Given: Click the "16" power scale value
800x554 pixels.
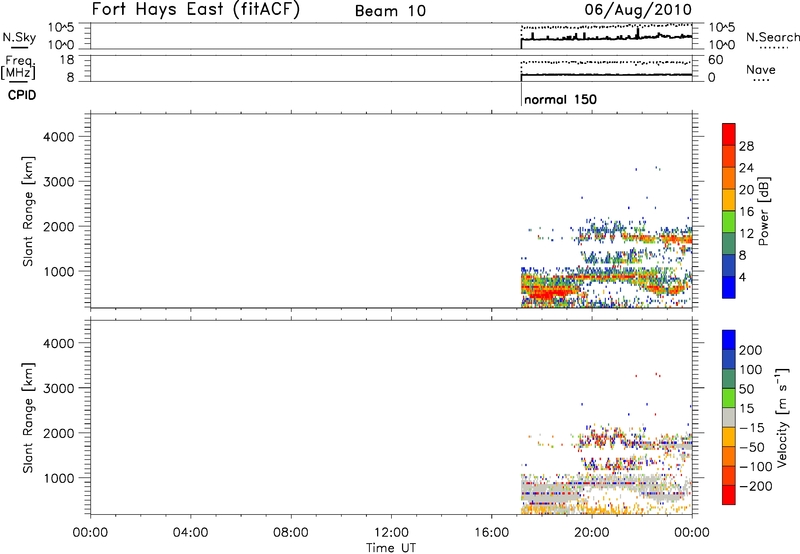Looking at the screenshot, I should click(x=746, y=212).
